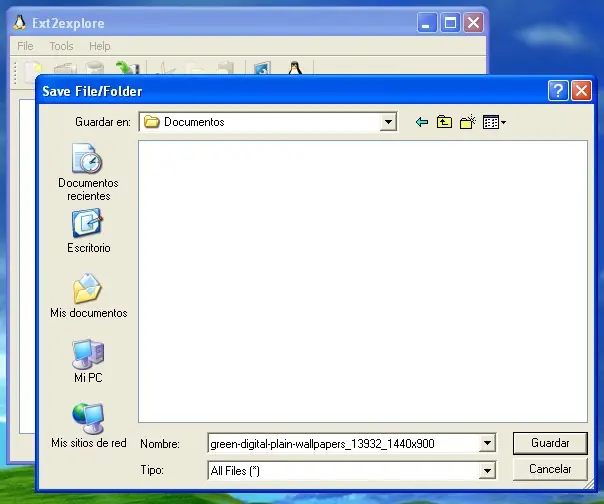The height and width of the screenshot is (504, 604).
Task: Go back to the last visited folder
Action: click(x=421, y=122)
